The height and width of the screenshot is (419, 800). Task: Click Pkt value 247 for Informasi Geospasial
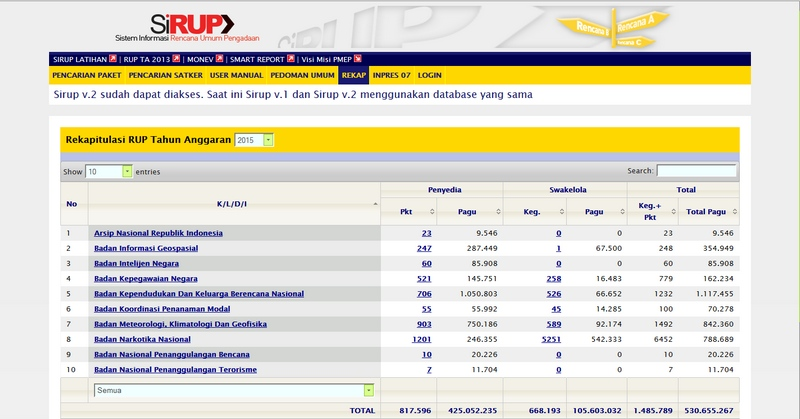click(x=424, y=249)
